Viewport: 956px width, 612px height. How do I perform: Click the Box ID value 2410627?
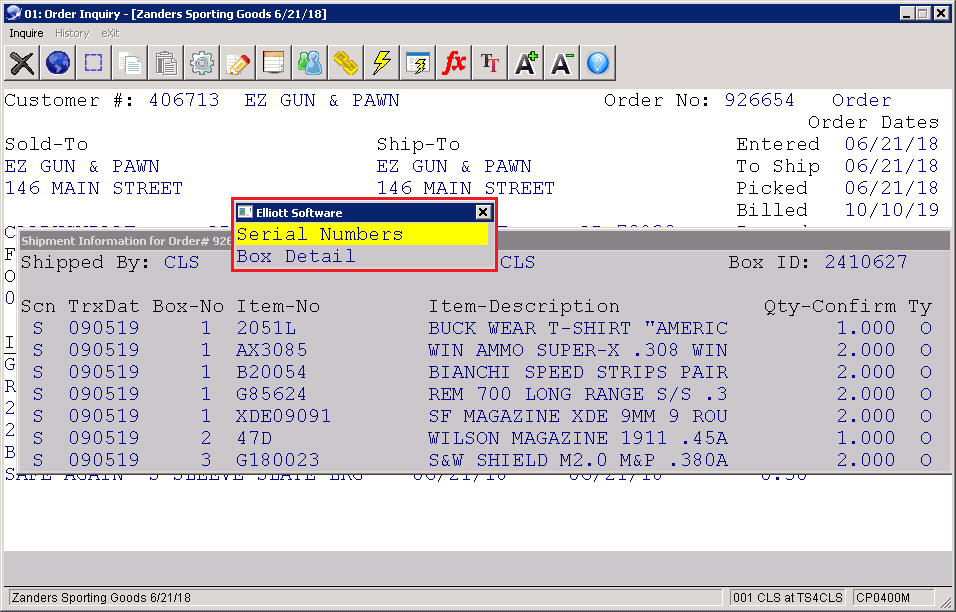866,262
